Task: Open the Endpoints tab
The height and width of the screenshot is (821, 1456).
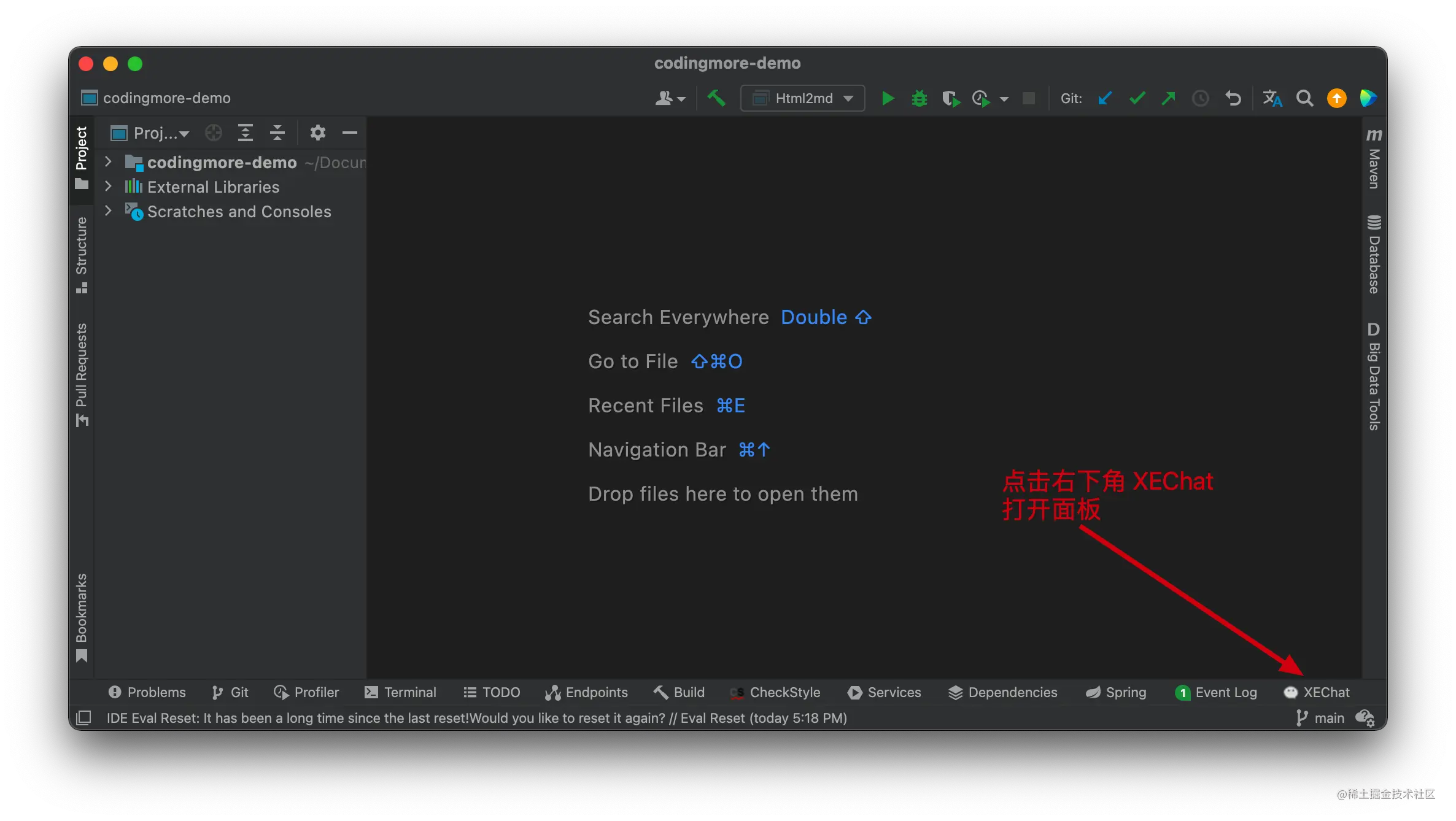Action: (x=586, y=692)
